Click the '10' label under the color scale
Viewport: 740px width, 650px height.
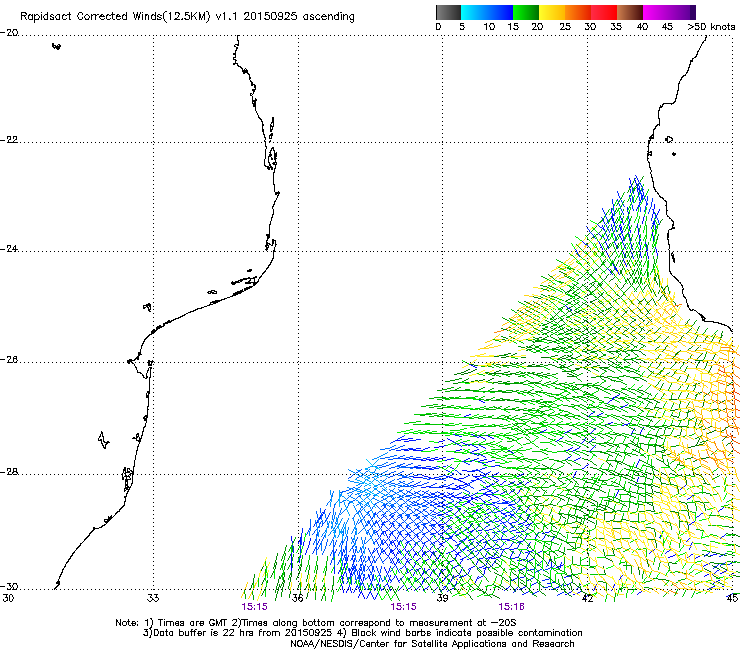(489, 27)
